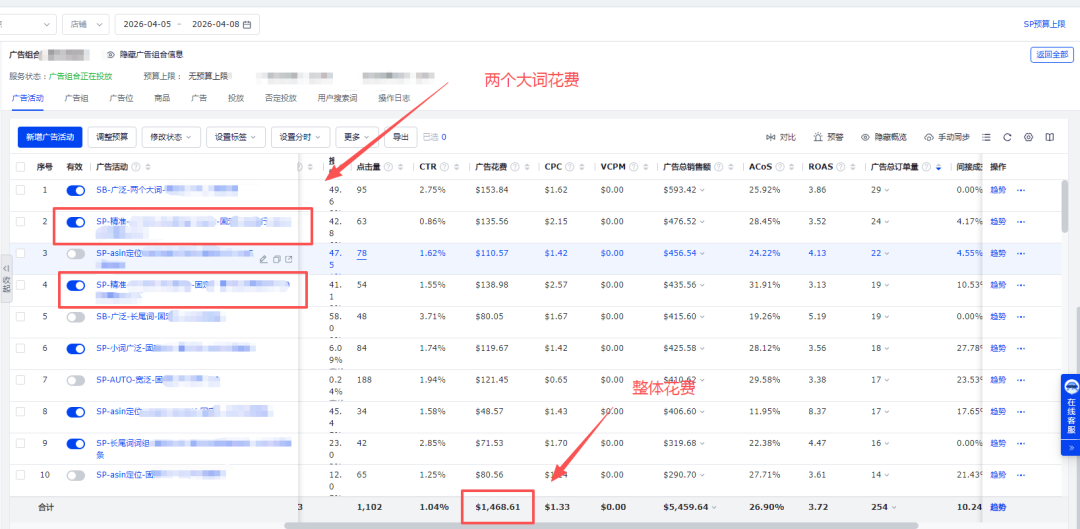Click copy icon in row 3
Screen dimensions: 1080x529
click(276, 259)
